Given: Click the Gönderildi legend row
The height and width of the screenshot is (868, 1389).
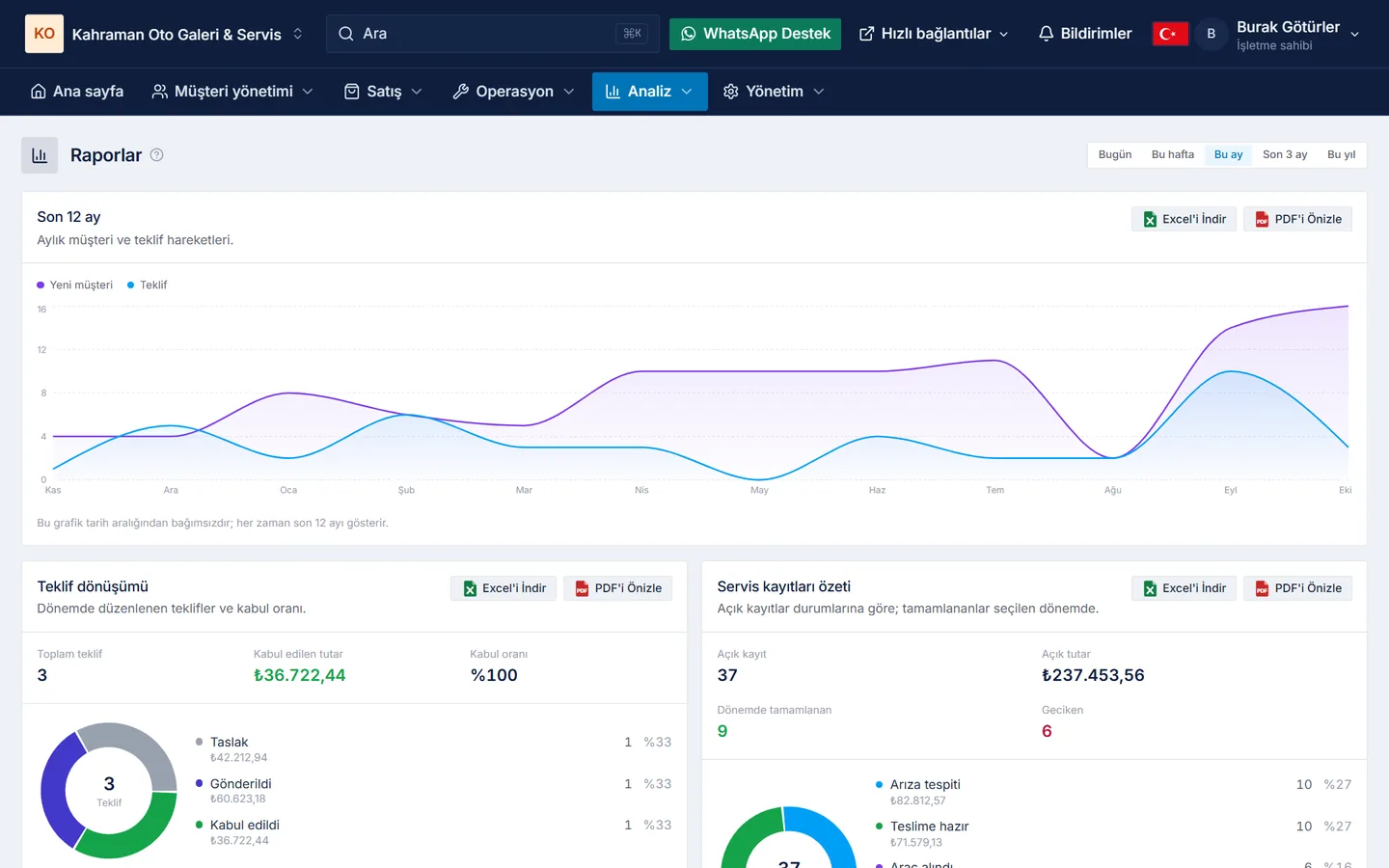Looking at the screenshot, I should 433,791.
